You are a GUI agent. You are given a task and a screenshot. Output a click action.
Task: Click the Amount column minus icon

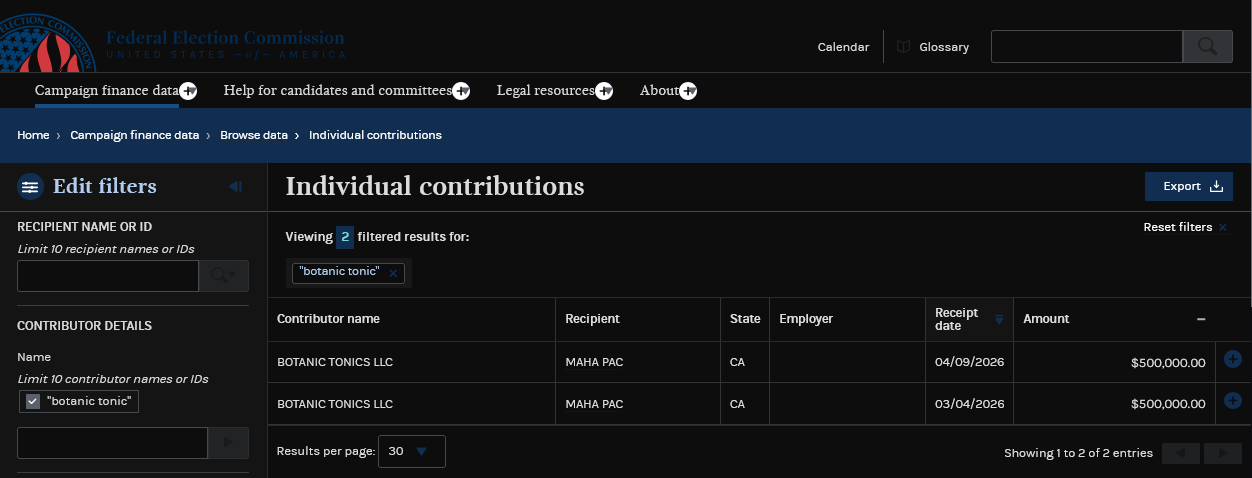[x=1201, y=319]
